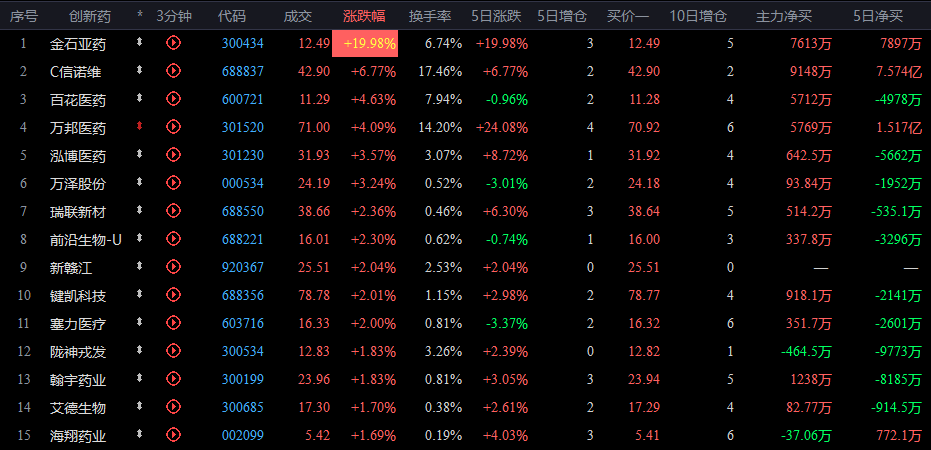Viewport: 931px width, 450px height.
Task: Click the marker icon beside C信诺维
Action: coord(140,70)
